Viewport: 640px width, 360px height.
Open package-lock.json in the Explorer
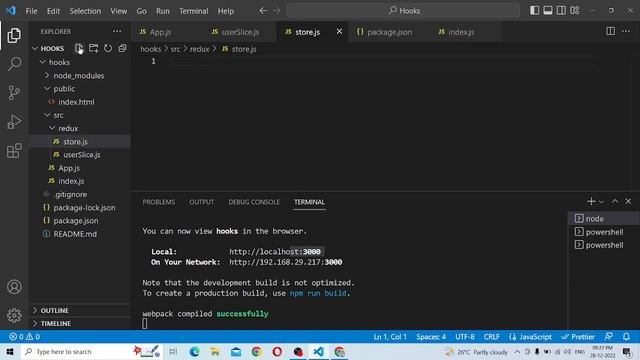tap(84, 208)
